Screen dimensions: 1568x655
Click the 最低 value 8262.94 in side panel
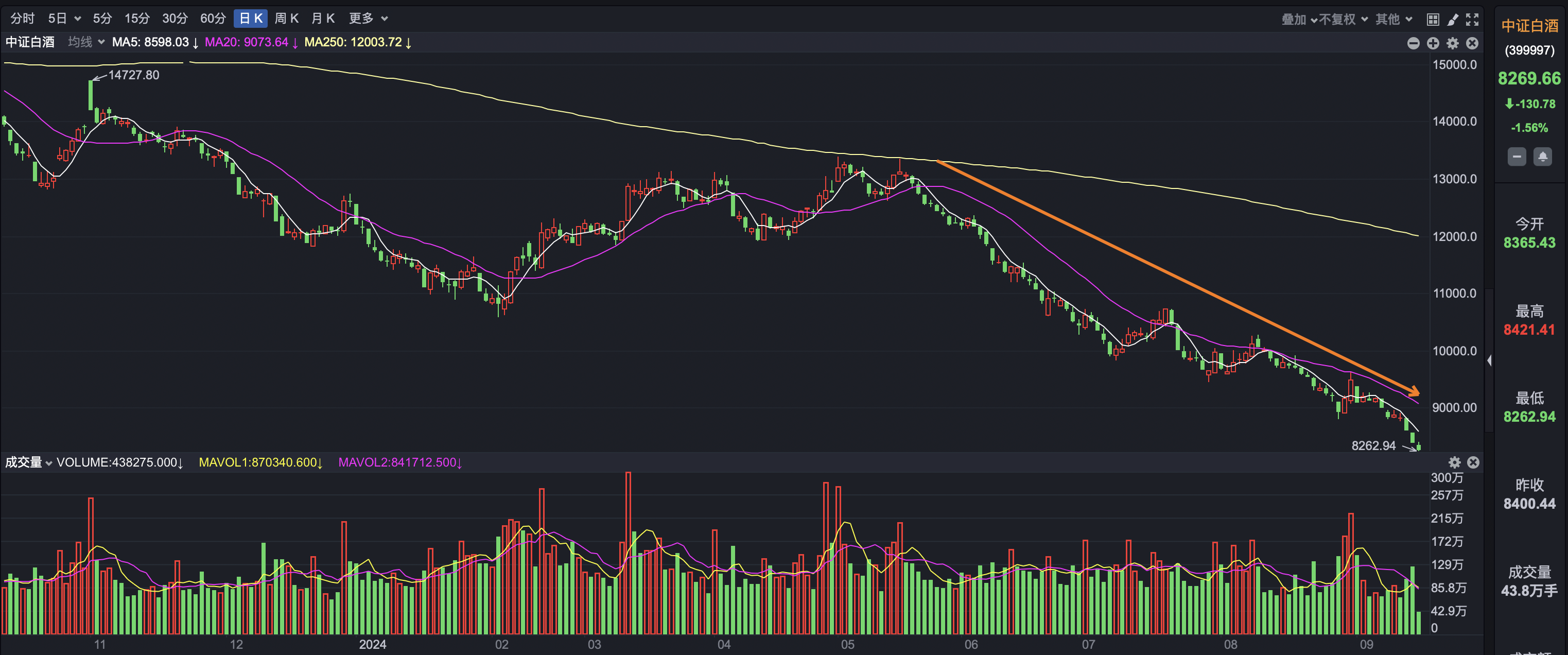coord(1530,417)
